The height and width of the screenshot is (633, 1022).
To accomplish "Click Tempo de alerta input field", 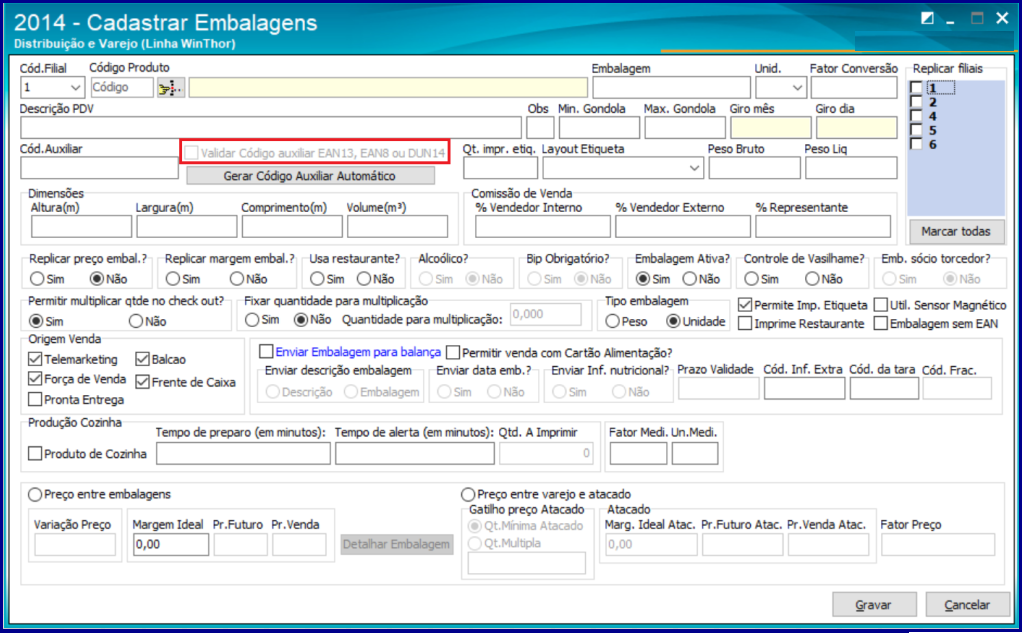I will click(x=415, y=454).
